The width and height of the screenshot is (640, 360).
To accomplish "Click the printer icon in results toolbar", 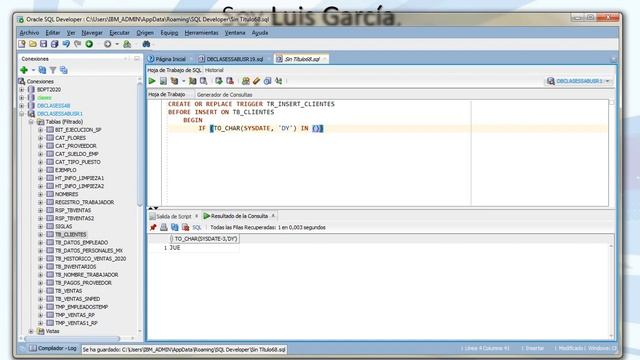I will point(164,227).
